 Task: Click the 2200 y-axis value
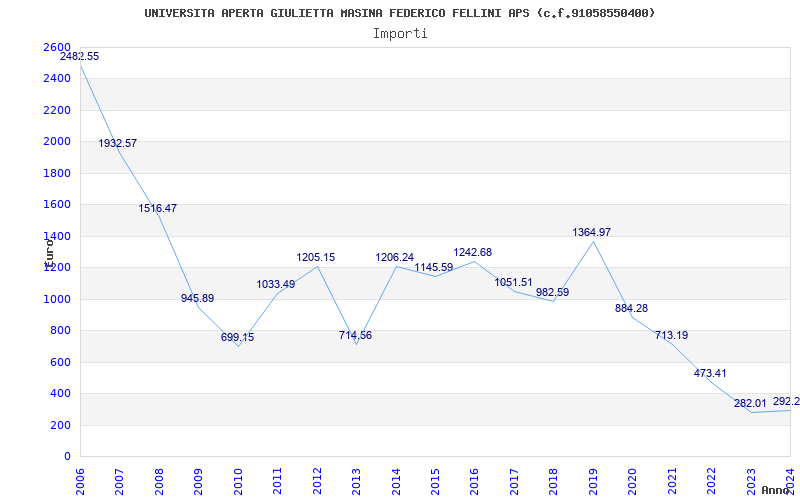tap(57, 110)
